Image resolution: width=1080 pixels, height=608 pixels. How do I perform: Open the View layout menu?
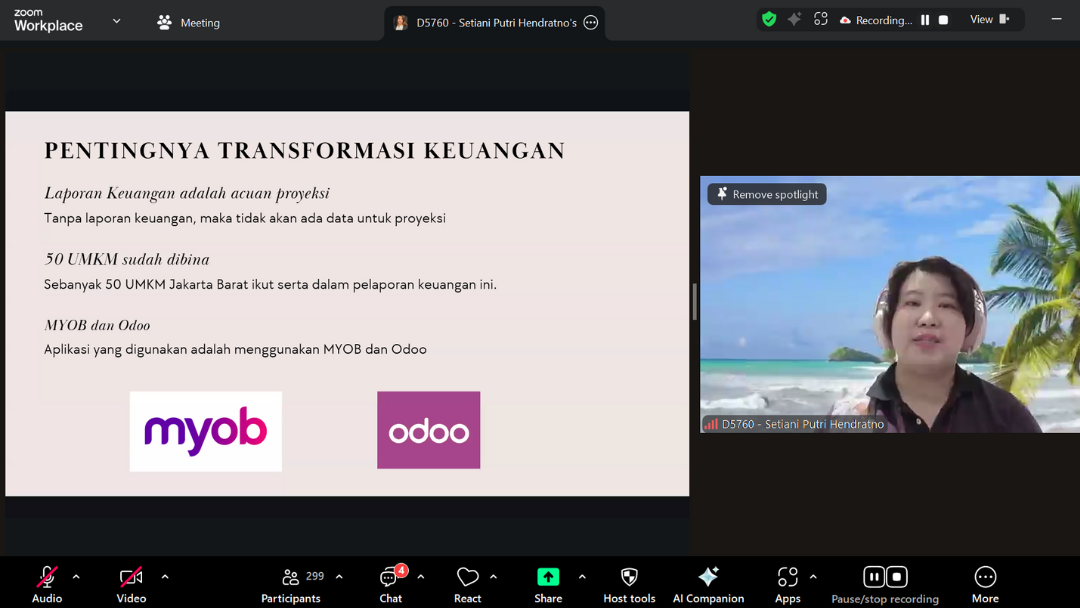(989, 20)
